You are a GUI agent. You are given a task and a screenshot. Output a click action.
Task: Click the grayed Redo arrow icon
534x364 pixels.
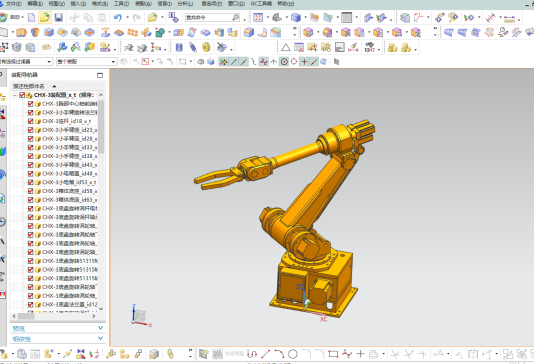(137, 17)
